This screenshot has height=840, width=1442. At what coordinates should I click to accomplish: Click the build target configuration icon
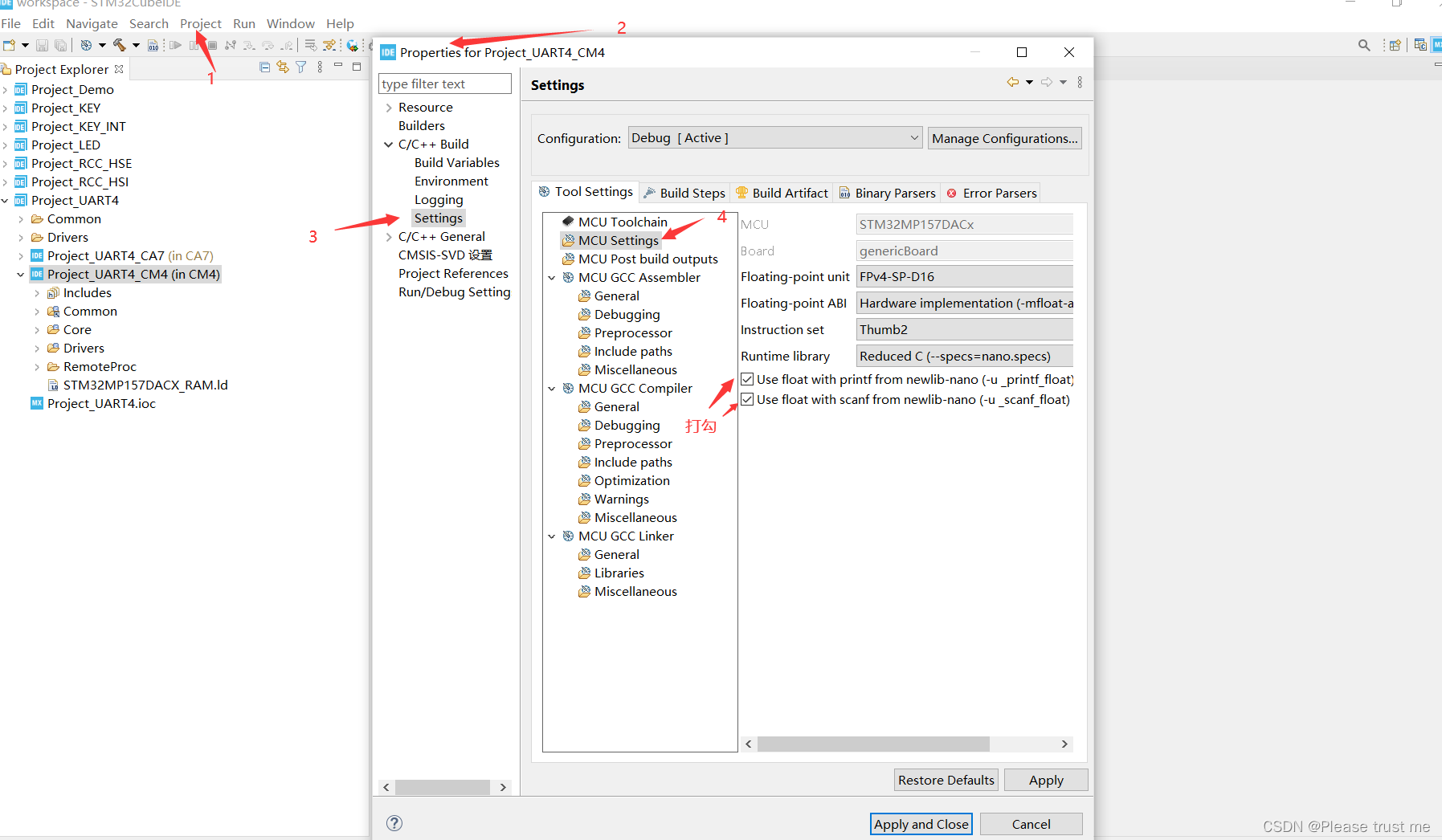(x=86, y=45)
